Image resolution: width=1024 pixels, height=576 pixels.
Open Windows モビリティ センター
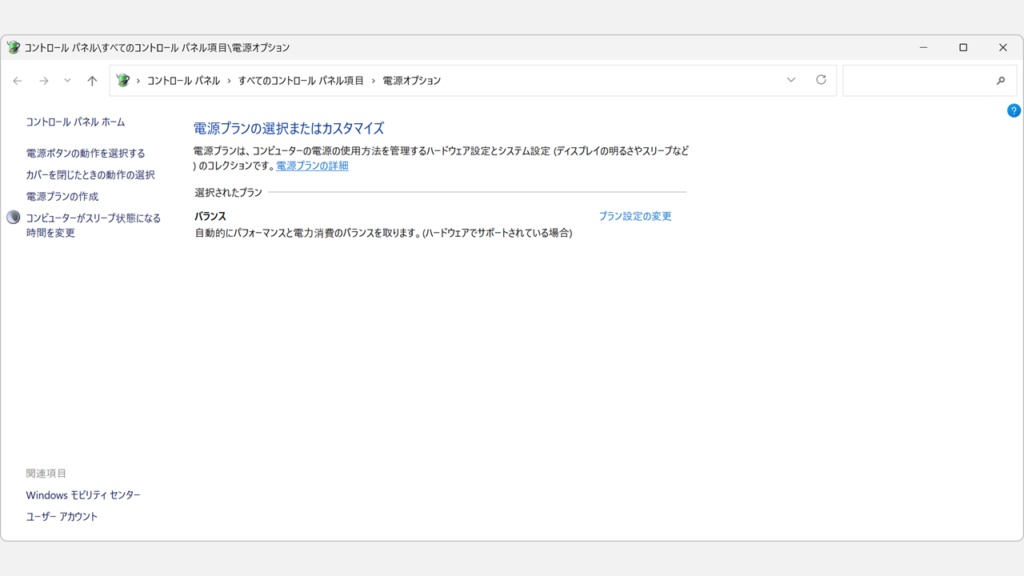(83, 494)
